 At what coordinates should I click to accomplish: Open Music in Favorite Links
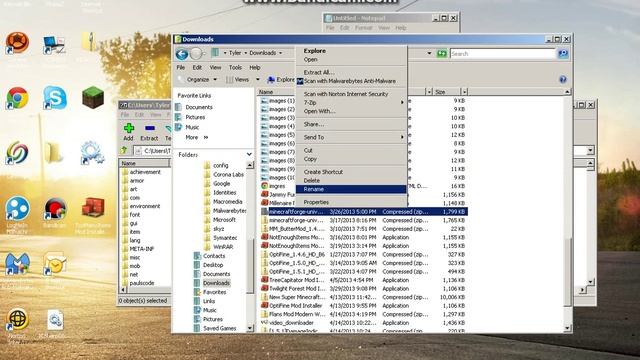(192, 127)
